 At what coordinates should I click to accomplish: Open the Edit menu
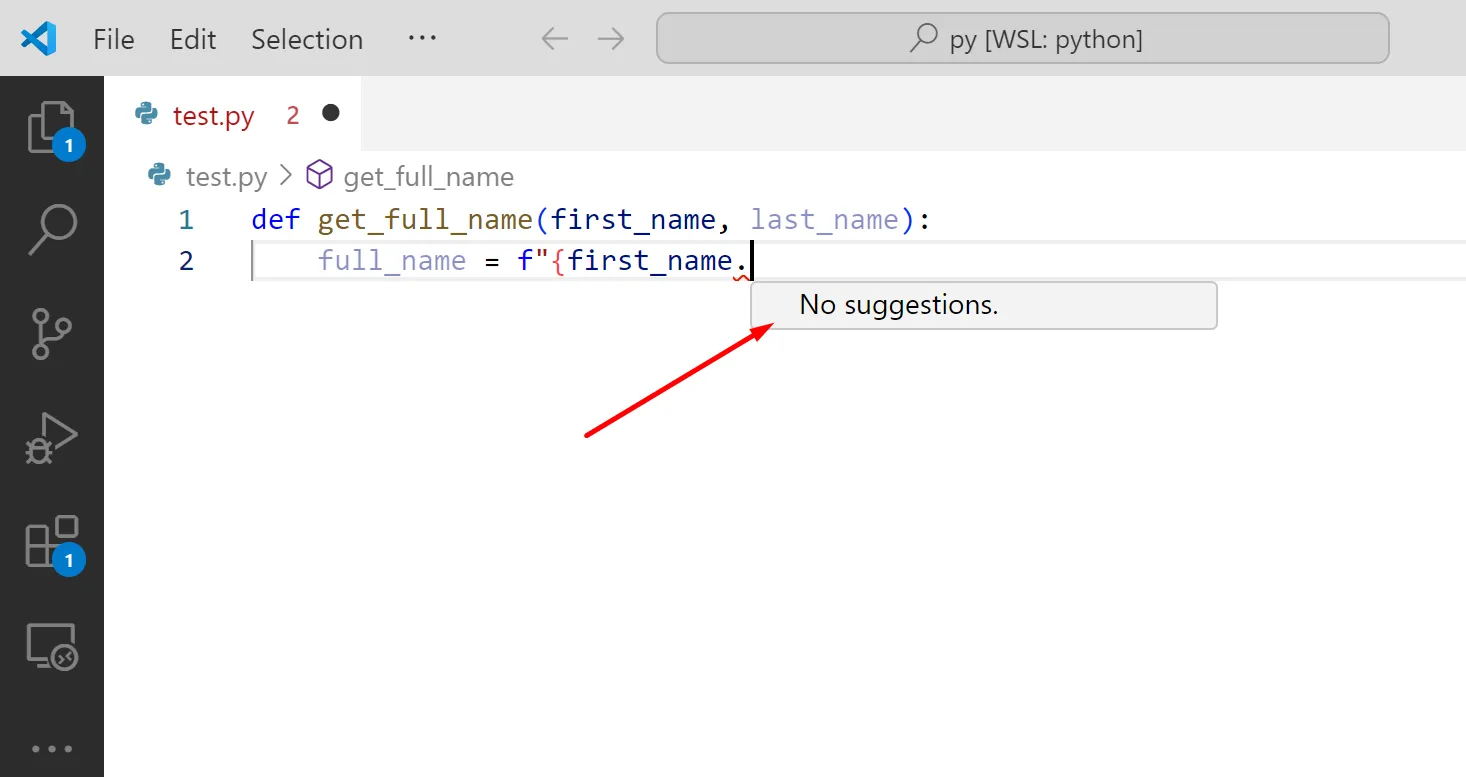point(193,39)
